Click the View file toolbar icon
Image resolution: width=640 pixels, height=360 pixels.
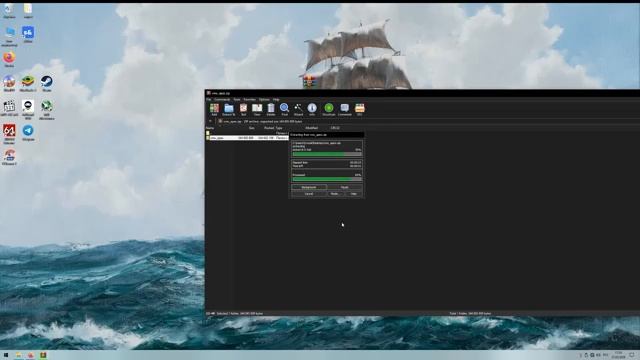257,108
